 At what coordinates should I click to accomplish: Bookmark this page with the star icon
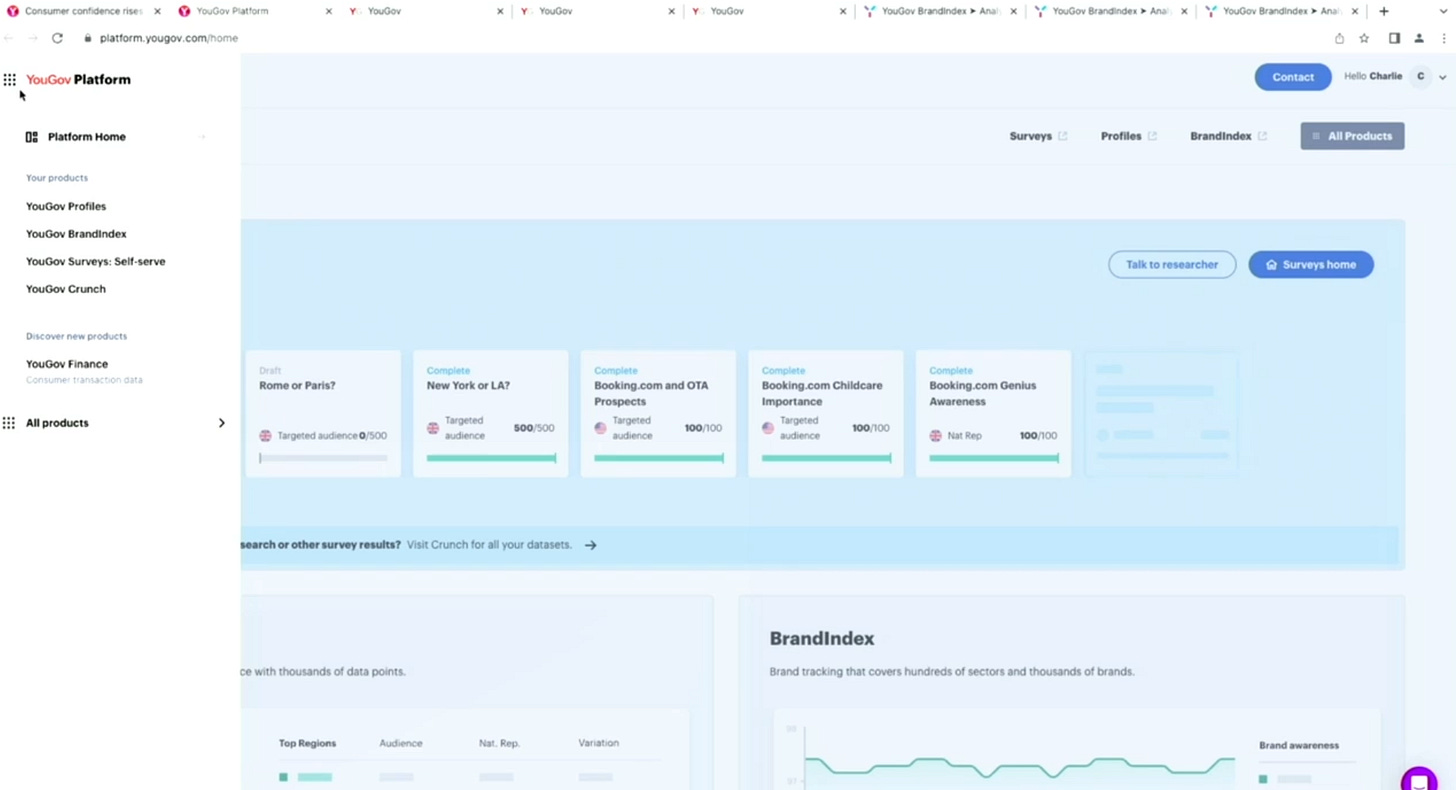pyautogui.click(x=1364, y=38)
